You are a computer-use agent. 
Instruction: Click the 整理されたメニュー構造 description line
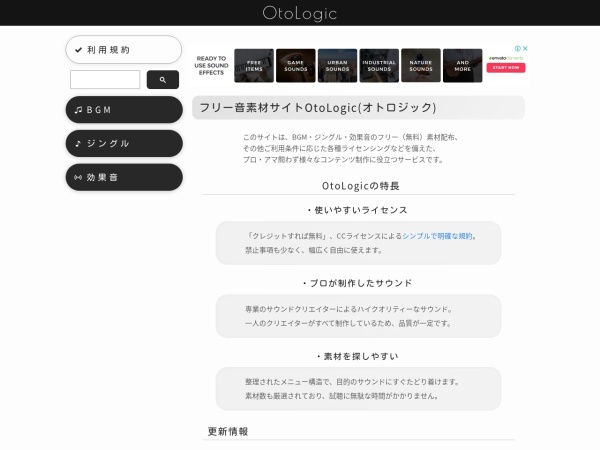(x=352, y=382)
